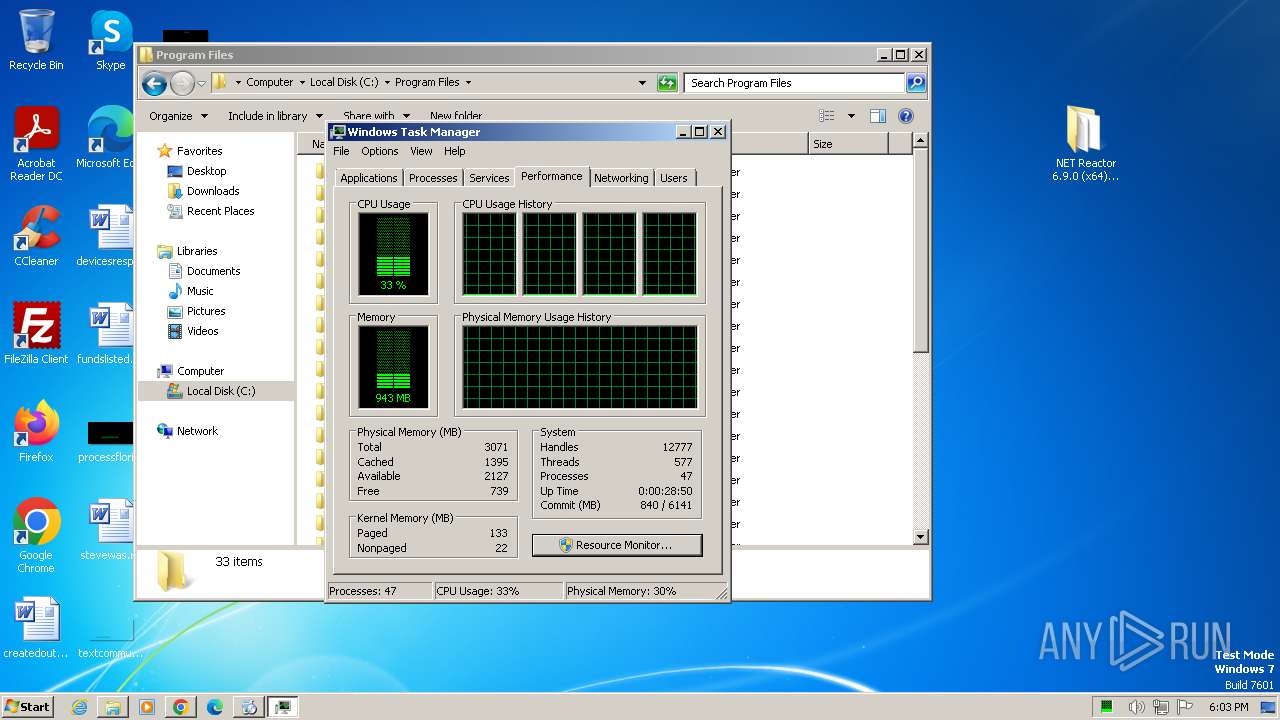Image resolution: width=1280 pixels, height=720 pixels.
Task: Open Internet Explorer from taskbar
Action: point(79,707)
